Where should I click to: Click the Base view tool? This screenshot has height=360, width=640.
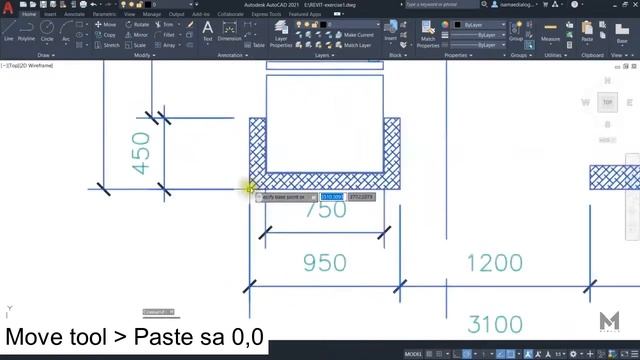[622, 33]
